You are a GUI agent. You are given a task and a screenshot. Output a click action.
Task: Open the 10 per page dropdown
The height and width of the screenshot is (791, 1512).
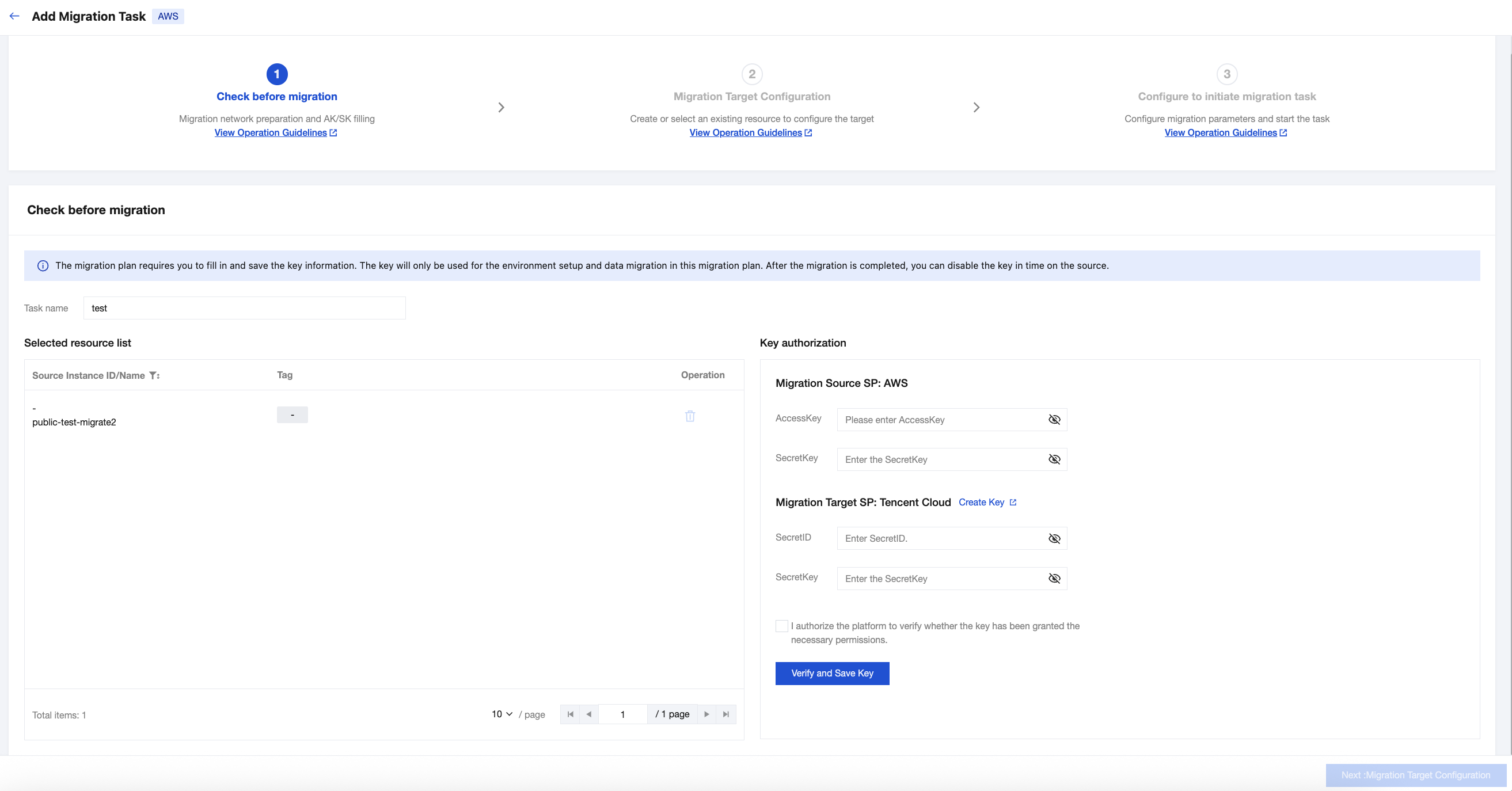[502, 714]
